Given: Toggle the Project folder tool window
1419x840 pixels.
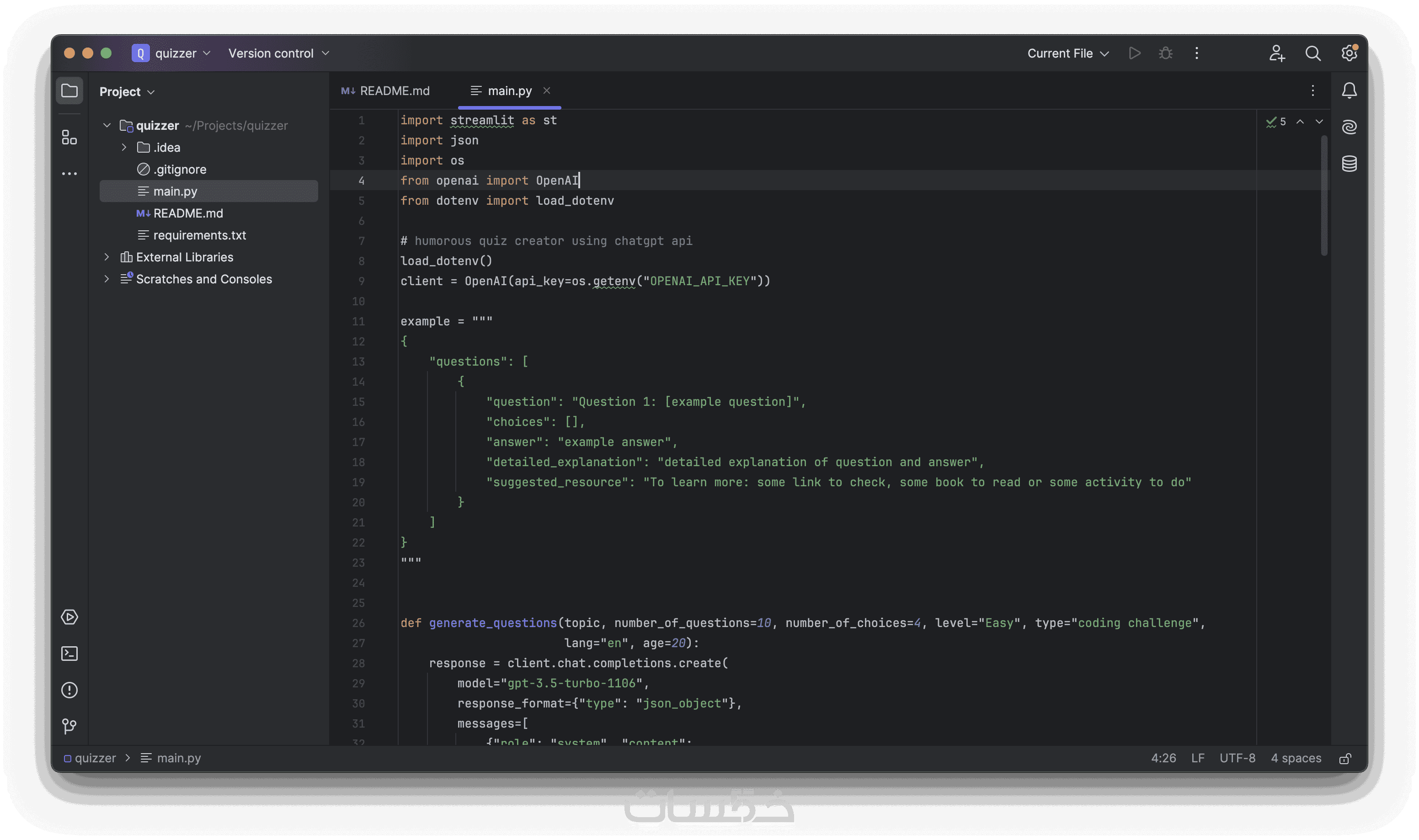Looking at the screenshot, I should pos(69,90).
